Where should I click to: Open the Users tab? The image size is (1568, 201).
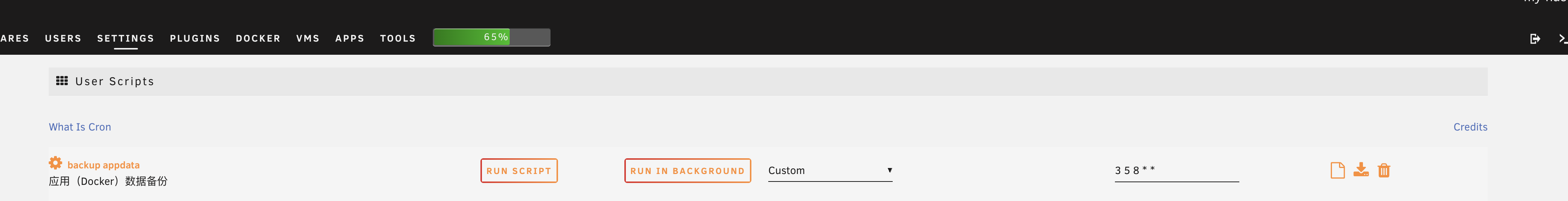[63, 38]
